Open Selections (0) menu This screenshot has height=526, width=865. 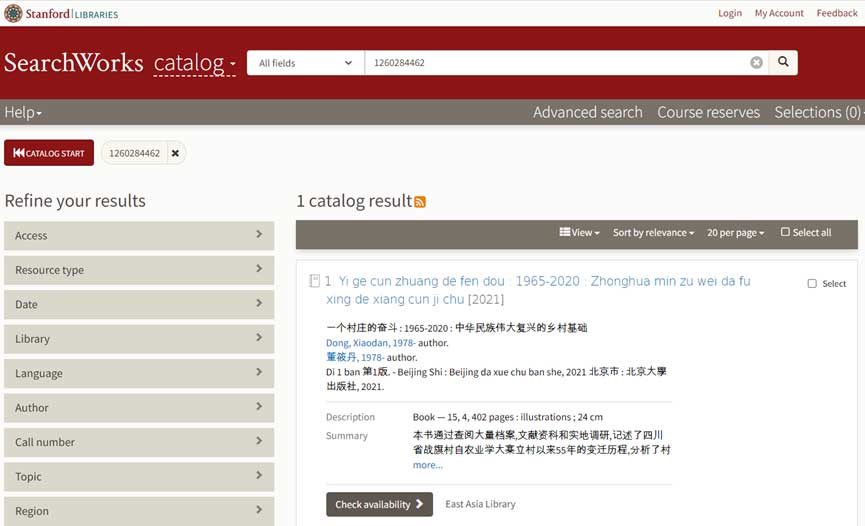point(819,113)
